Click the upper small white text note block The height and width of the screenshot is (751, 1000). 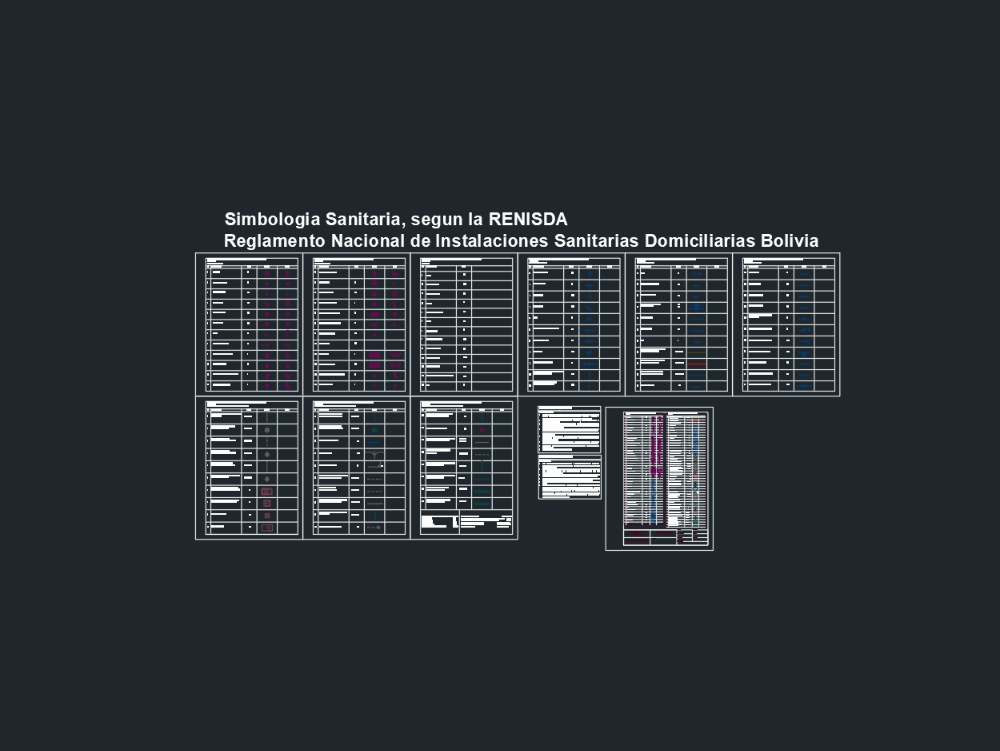click(x=570, y=429)
